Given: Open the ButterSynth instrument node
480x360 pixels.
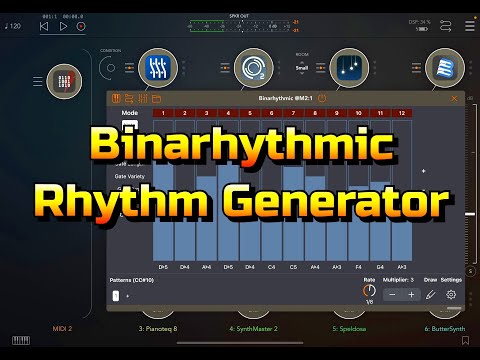Looking at the screenshot, I should point(445,68).
